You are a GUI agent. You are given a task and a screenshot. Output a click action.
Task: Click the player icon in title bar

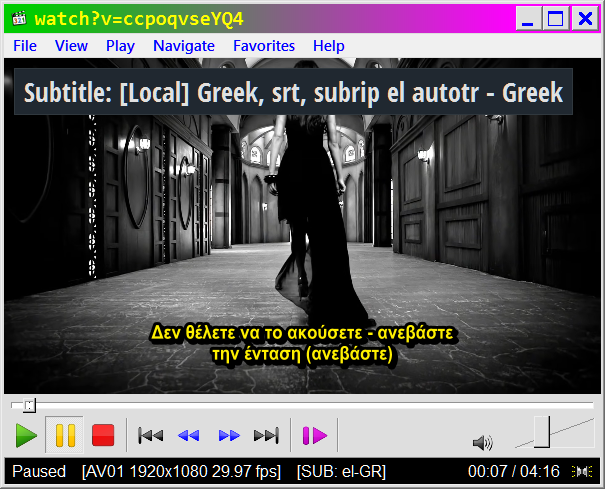pos(19,19)
